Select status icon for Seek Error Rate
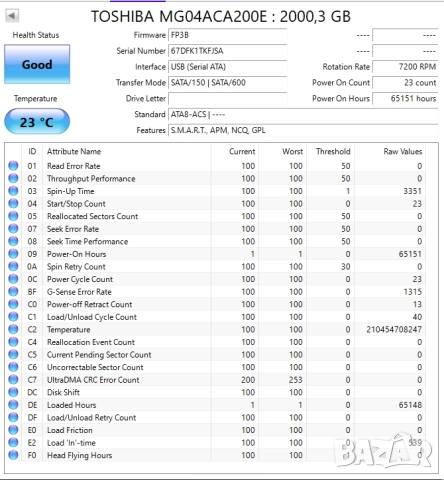This screenshot has width=444, height=480. click(x=13, y=229)
